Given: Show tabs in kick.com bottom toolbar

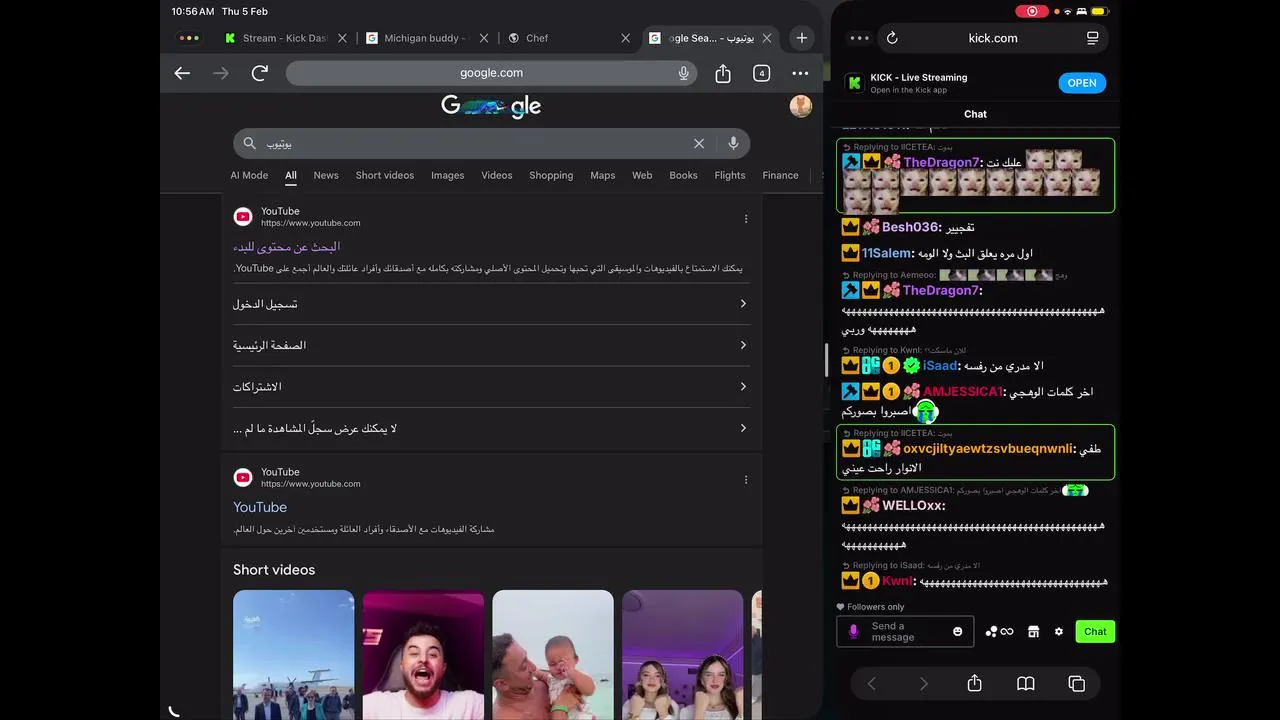Looking at the screenshot, I should pyautogui.click(x=1077, y=684).
